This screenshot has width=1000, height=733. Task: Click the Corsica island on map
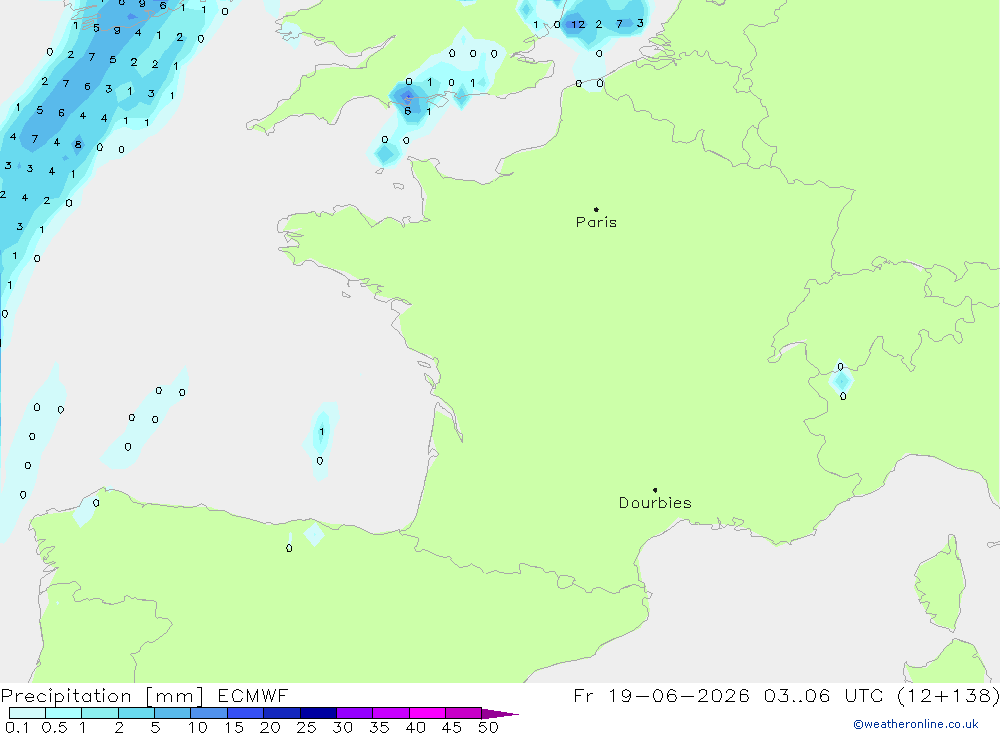[x=939, y=586]
